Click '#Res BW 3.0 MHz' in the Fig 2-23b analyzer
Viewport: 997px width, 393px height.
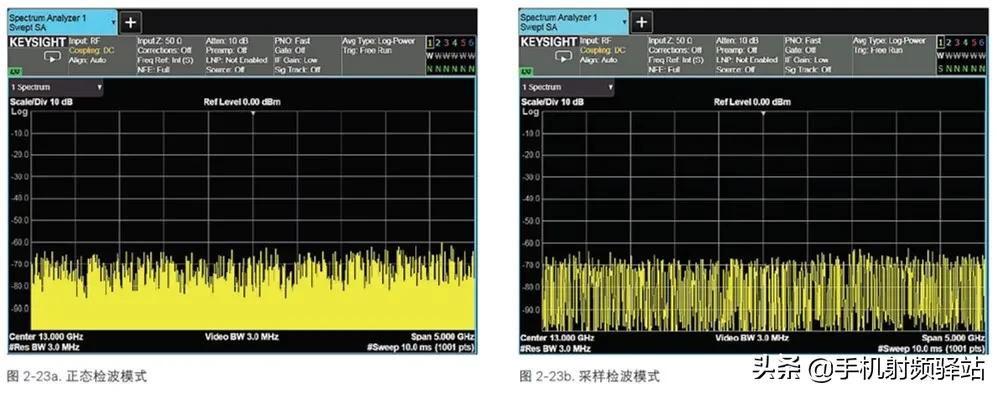coord(555,348)
